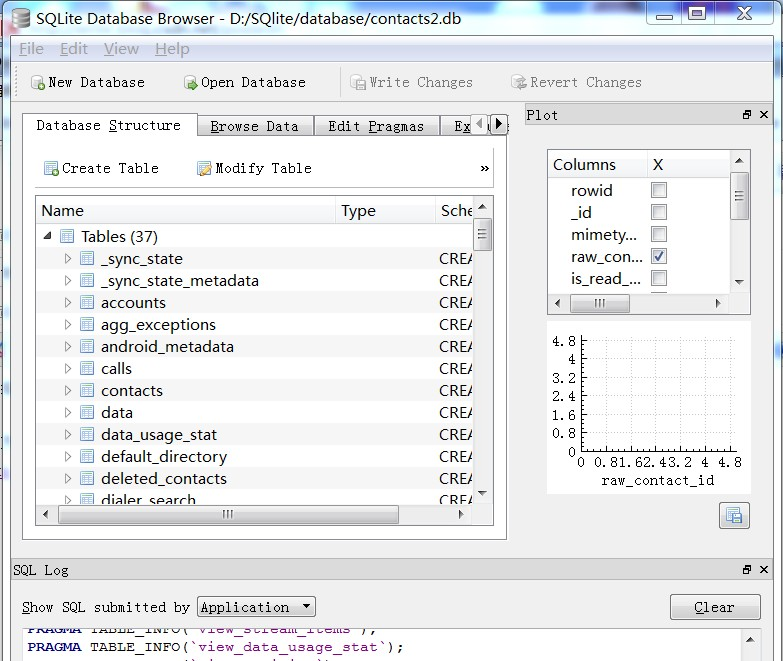Expand the deleted_contacts table node
The width and height of the screenshot is (783, 661).
tap(68, 478)
